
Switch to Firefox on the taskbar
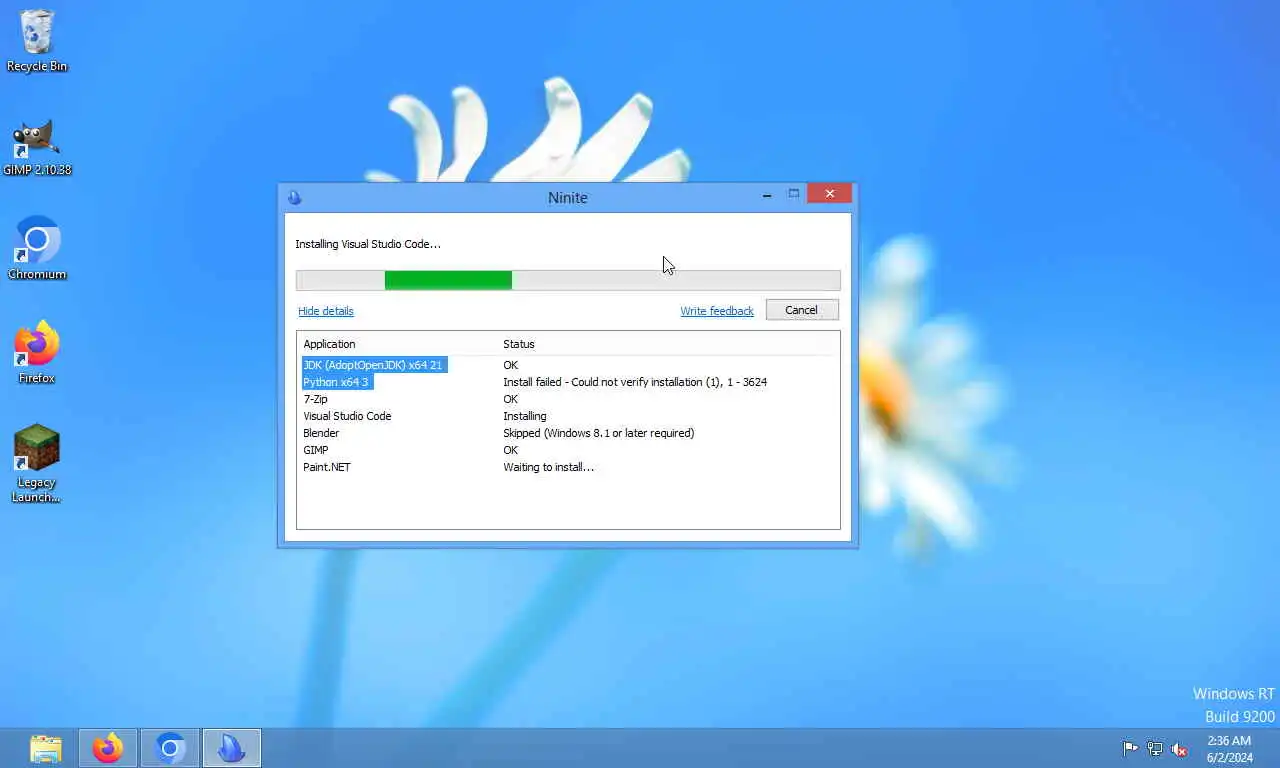tap(108, 748)
